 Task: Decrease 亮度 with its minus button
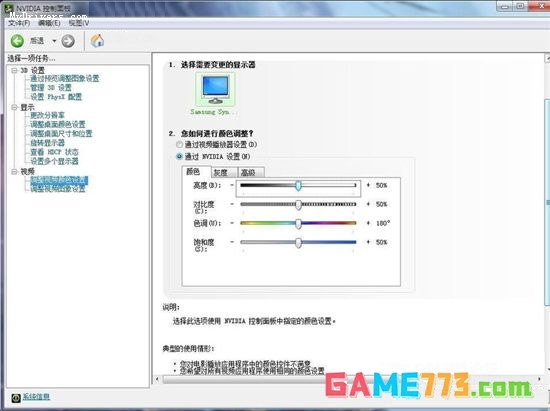(x=232, y=185)
